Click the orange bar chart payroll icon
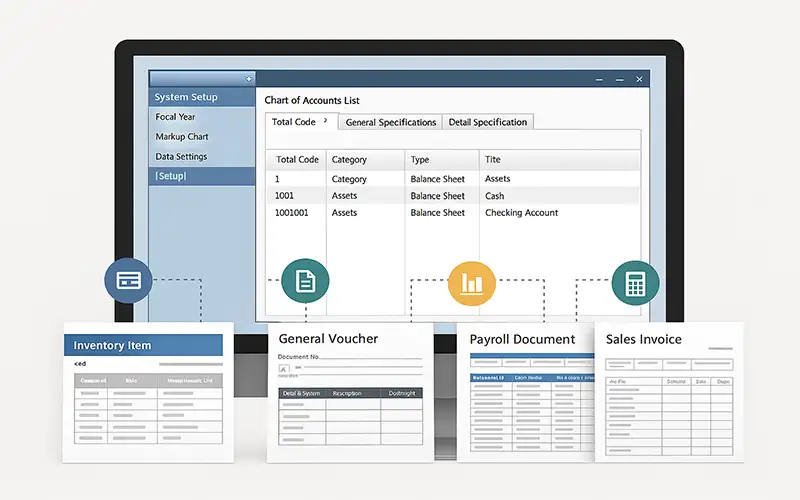Screen dimensions: 800x500 (x=471, y=283)
